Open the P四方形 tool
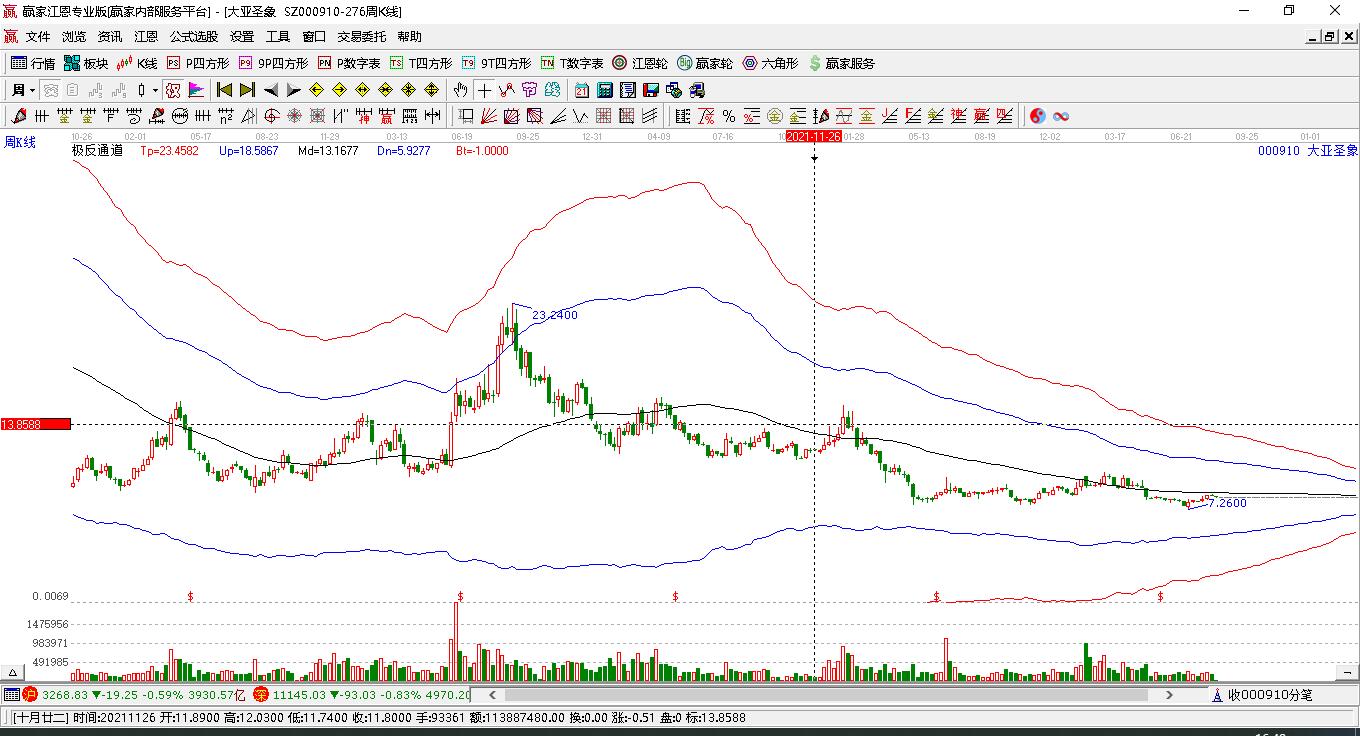Viewport: 1360px width, 736px height. tap(198, 63)
